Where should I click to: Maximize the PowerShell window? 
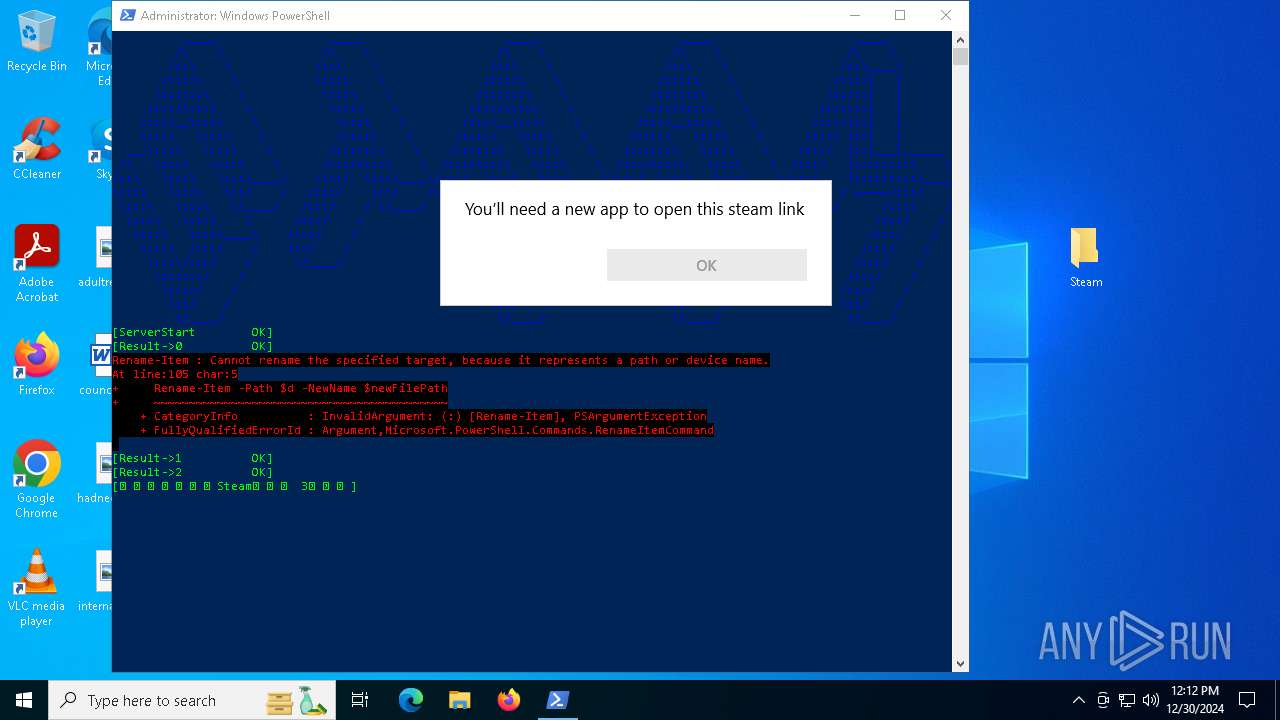point(900,15)
